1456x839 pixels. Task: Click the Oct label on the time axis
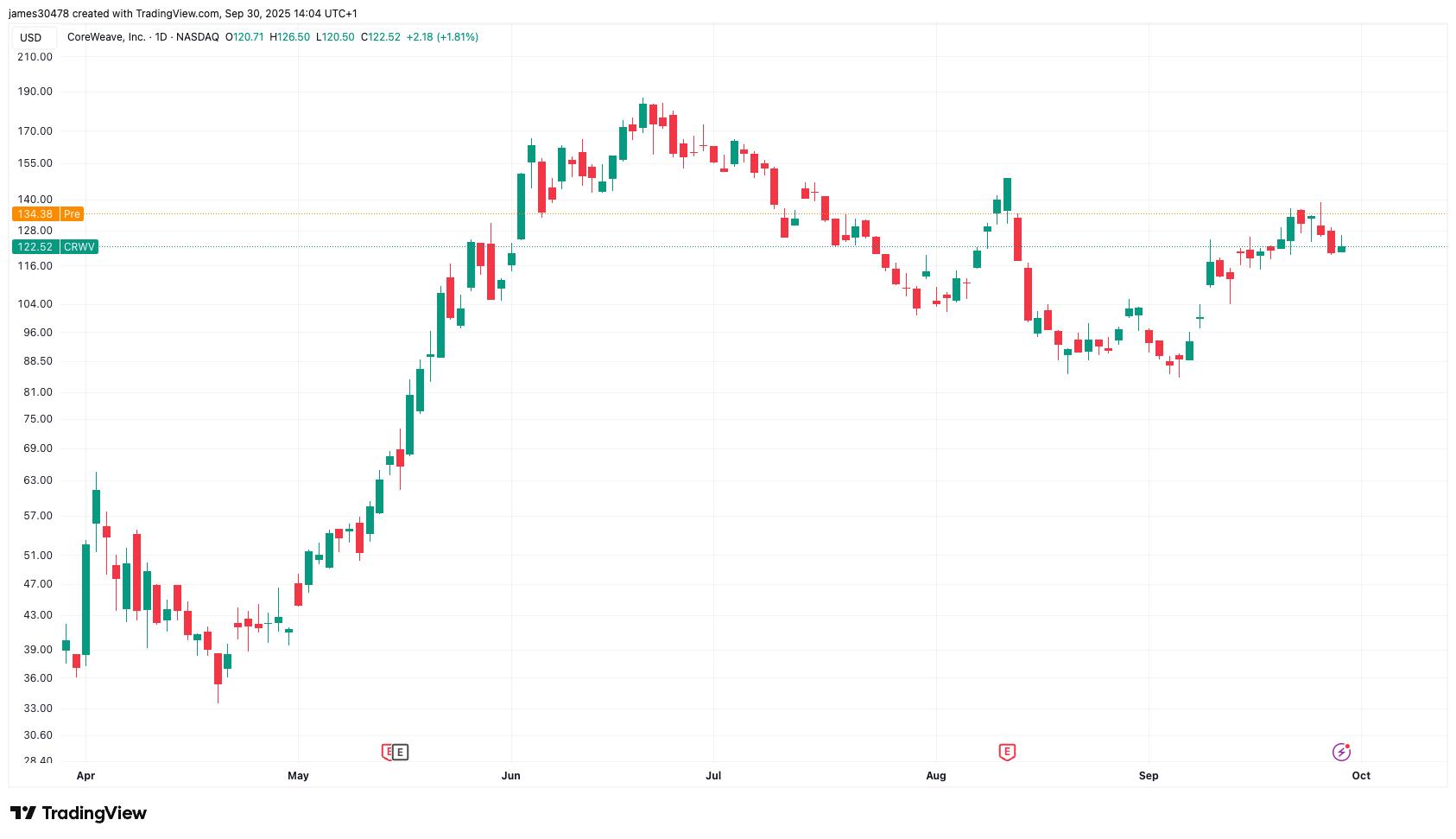(x=1361, y=776)
